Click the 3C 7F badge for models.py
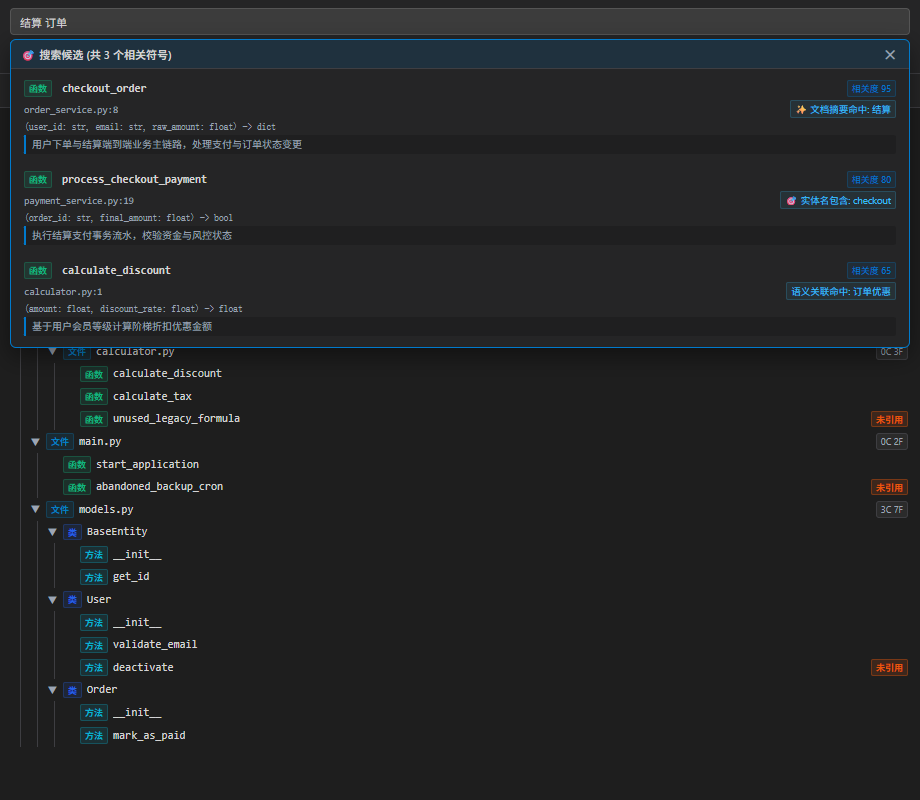 coord(891,509)
